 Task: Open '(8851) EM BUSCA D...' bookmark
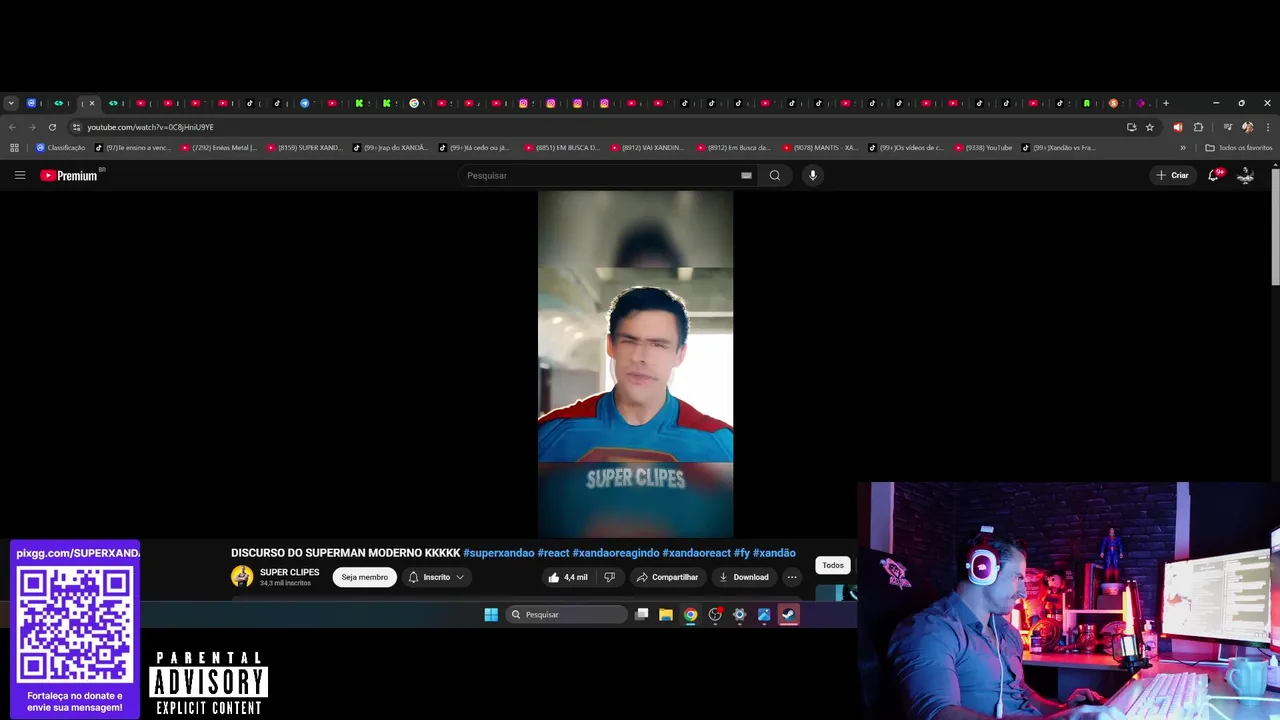[x=562, y=148]
